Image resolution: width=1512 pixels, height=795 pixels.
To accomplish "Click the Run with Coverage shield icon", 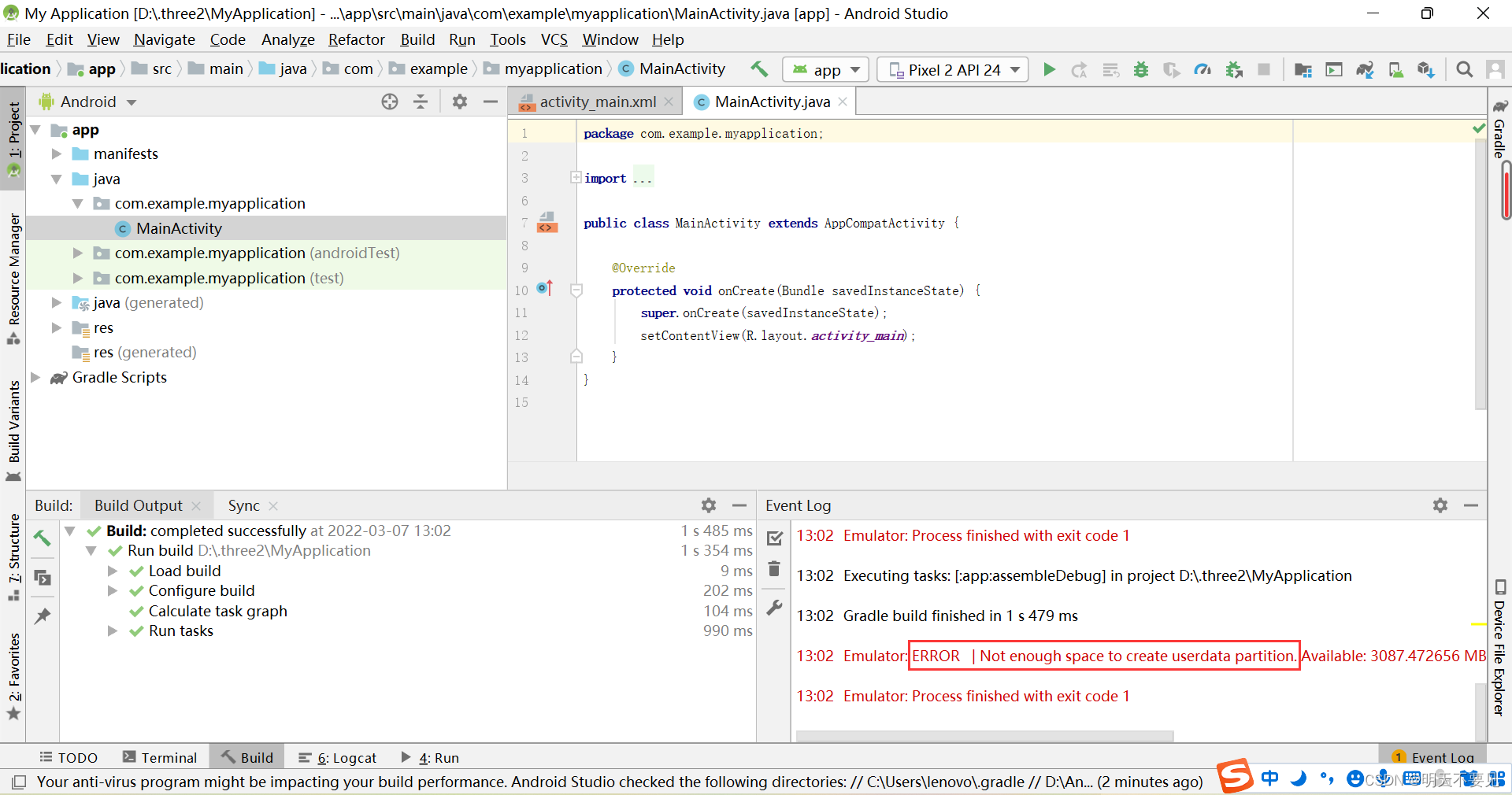I will 1172,69.
